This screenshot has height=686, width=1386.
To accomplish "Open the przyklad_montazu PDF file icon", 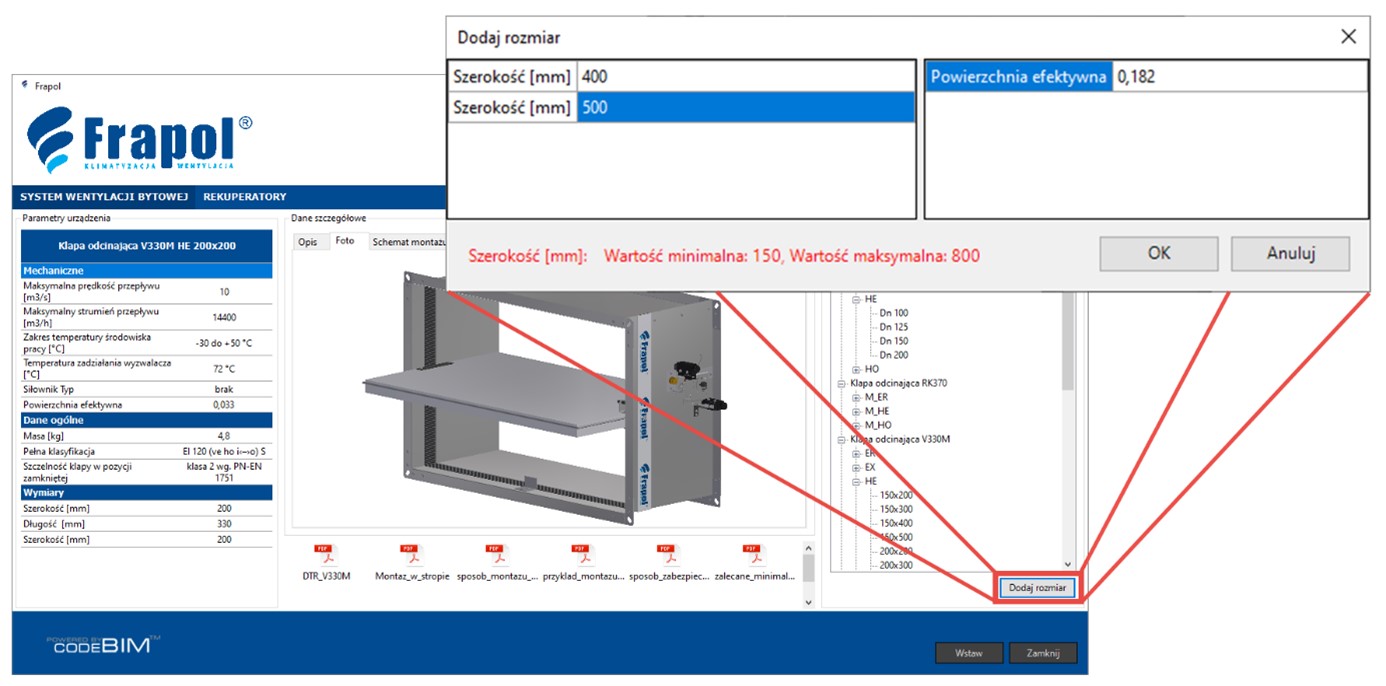I will point(581,556).
